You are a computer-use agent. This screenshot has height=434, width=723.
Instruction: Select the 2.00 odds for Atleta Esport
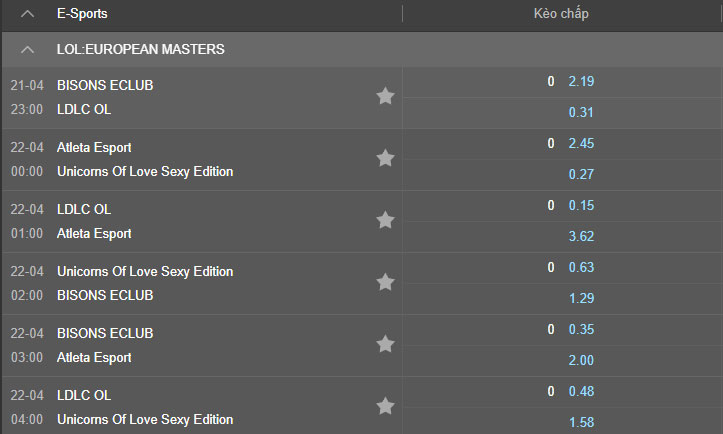[581, 360]
